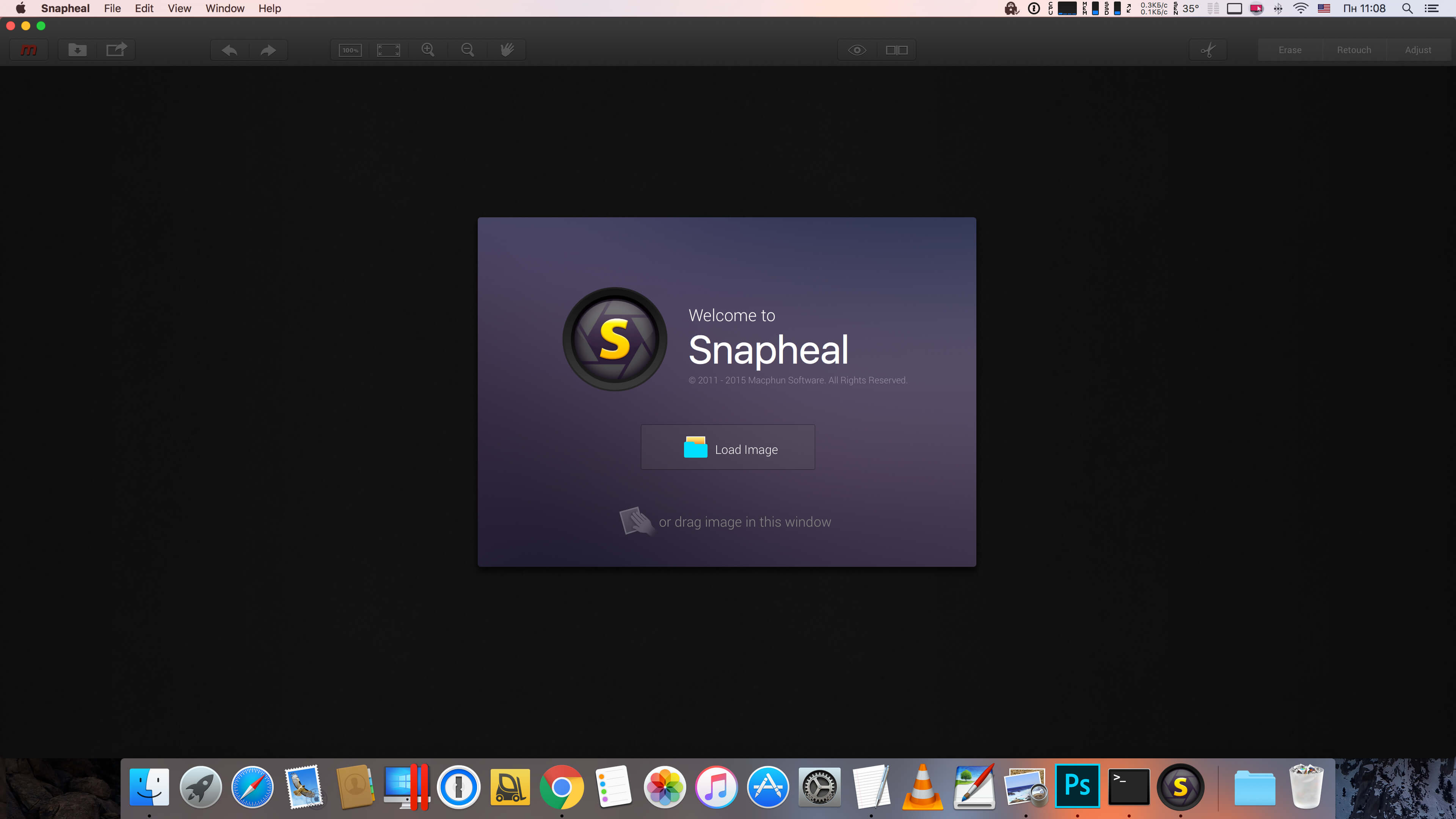This screenshot has width=1456, height=819.
Task: Click the Undo arrow icon
Action: click(229, 50)
